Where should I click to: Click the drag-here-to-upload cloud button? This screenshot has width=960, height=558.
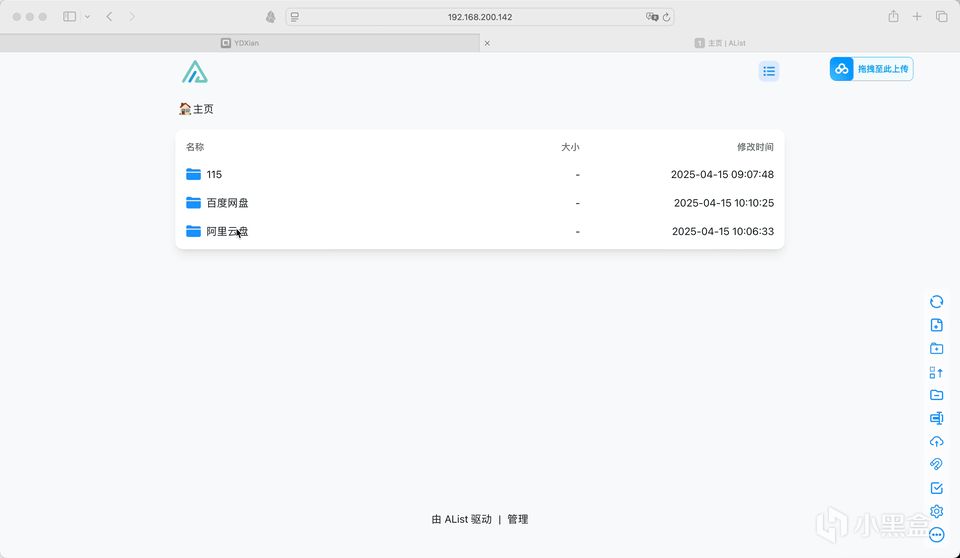871,69
